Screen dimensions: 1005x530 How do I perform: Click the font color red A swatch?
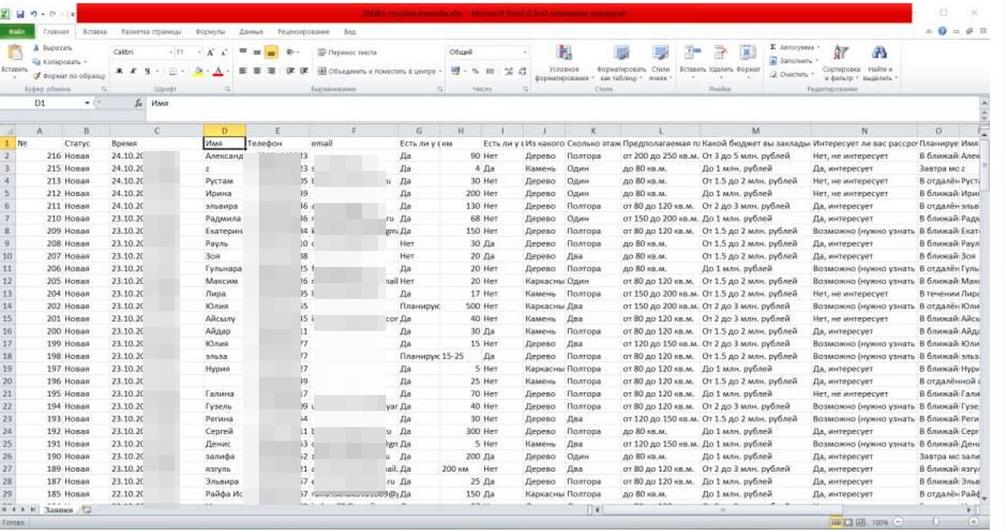point(220,71)
